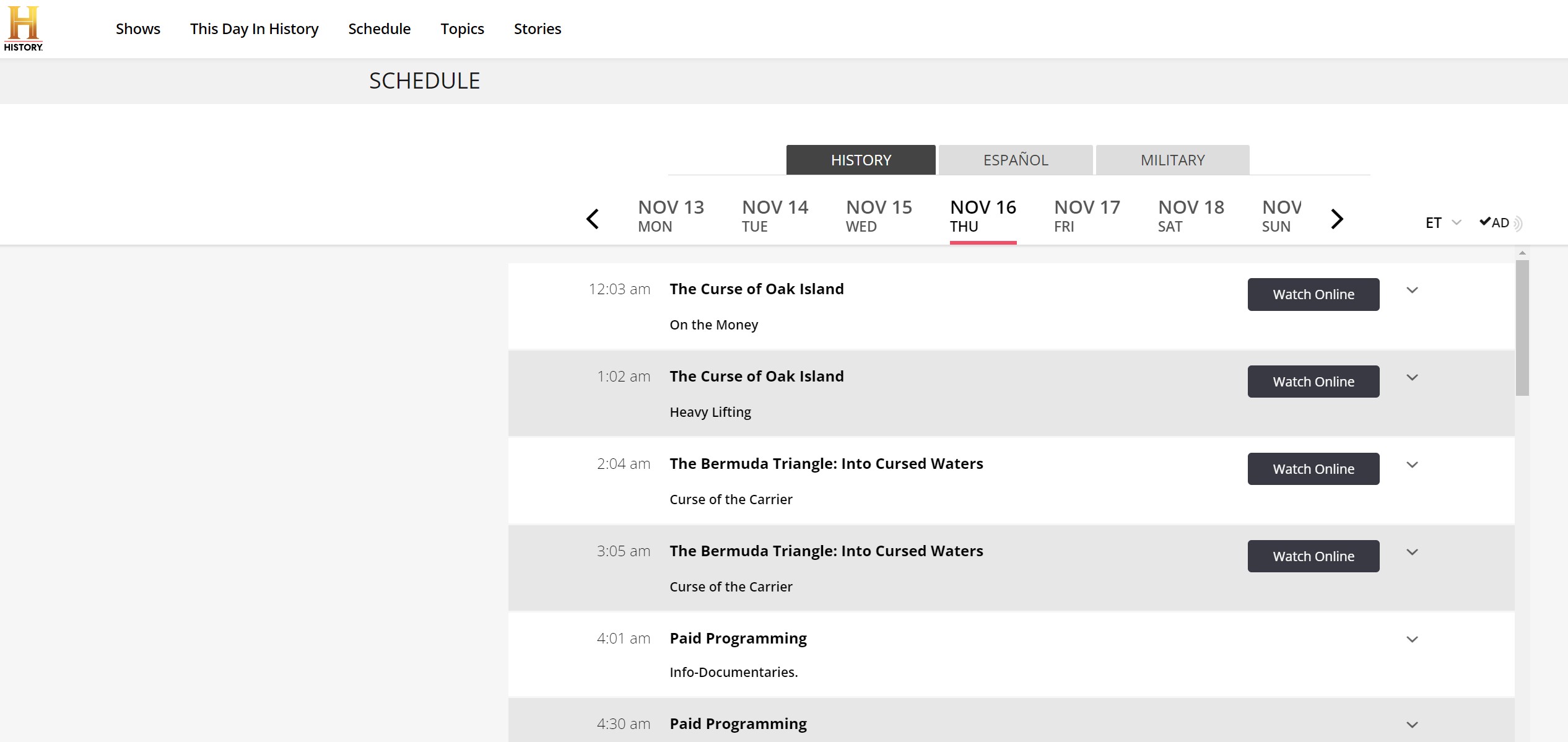This screenshot has height=742, width=1568.
Task: Open 1:02 am The Curse of Oak Island title
Action: 756,377
